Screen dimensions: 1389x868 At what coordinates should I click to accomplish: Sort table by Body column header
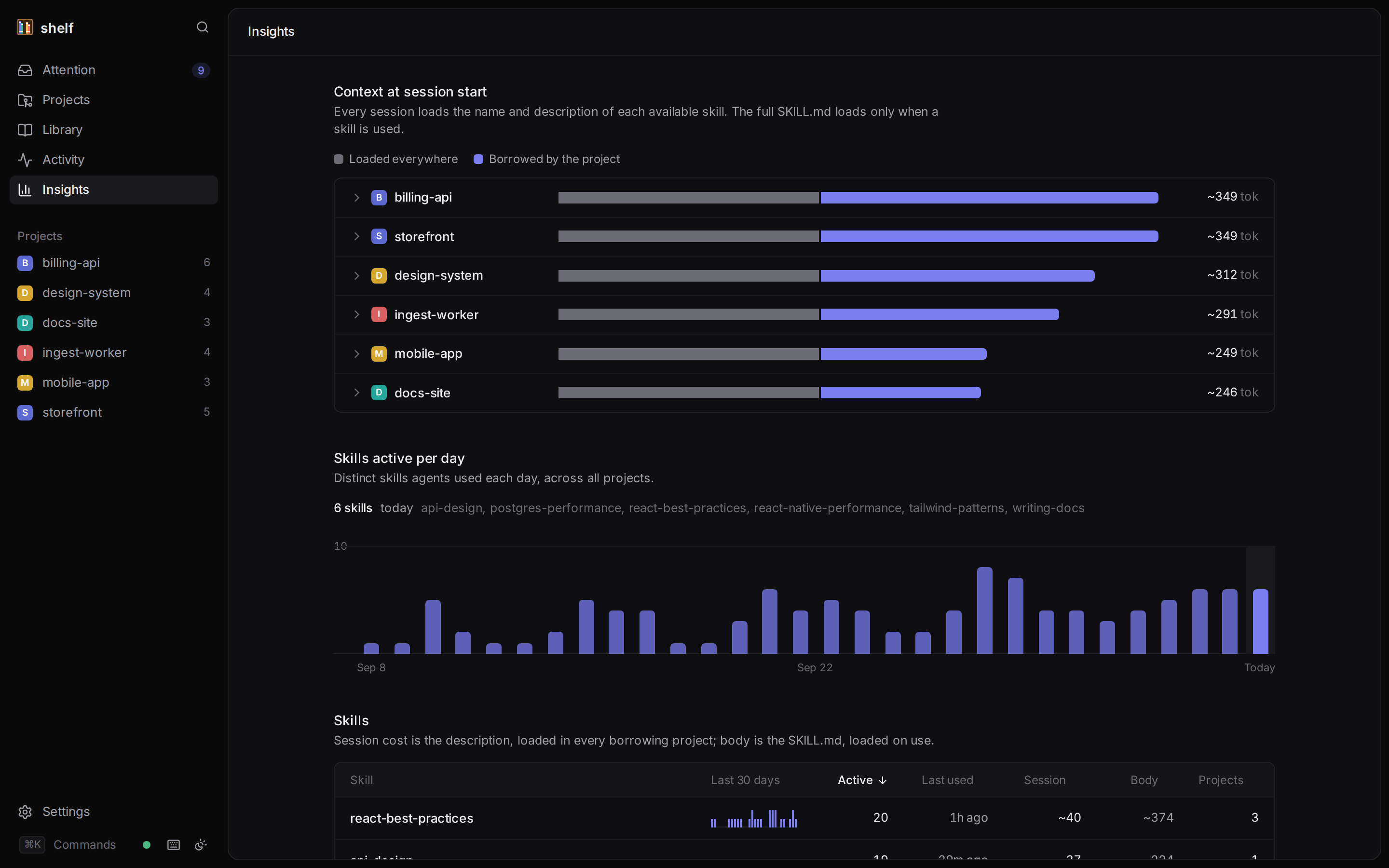(1144, 780)
